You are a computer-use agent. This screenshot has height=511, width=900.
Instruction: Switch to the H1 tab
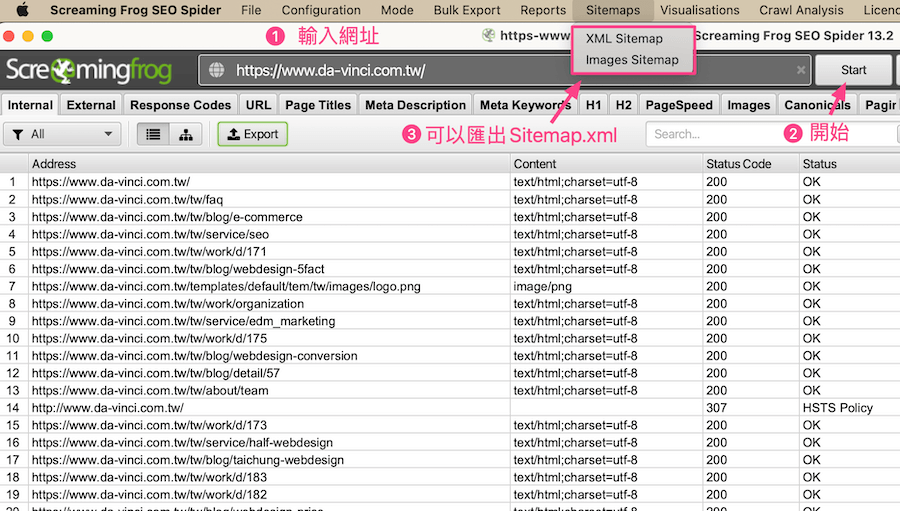593,105
